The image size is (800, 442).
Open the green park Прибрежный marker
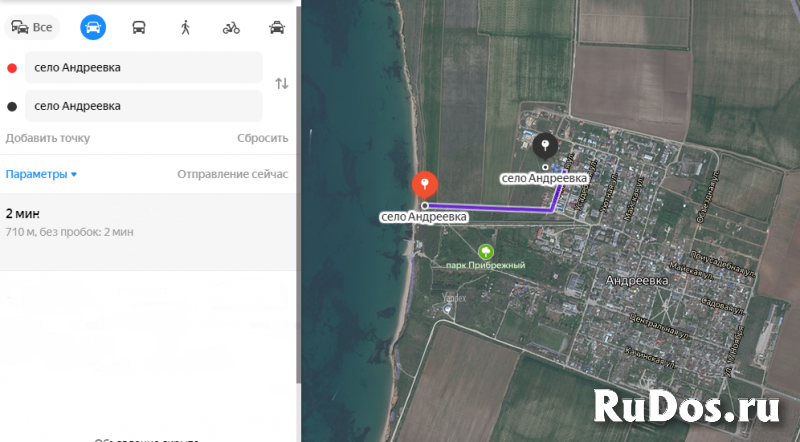click(486, 251)
